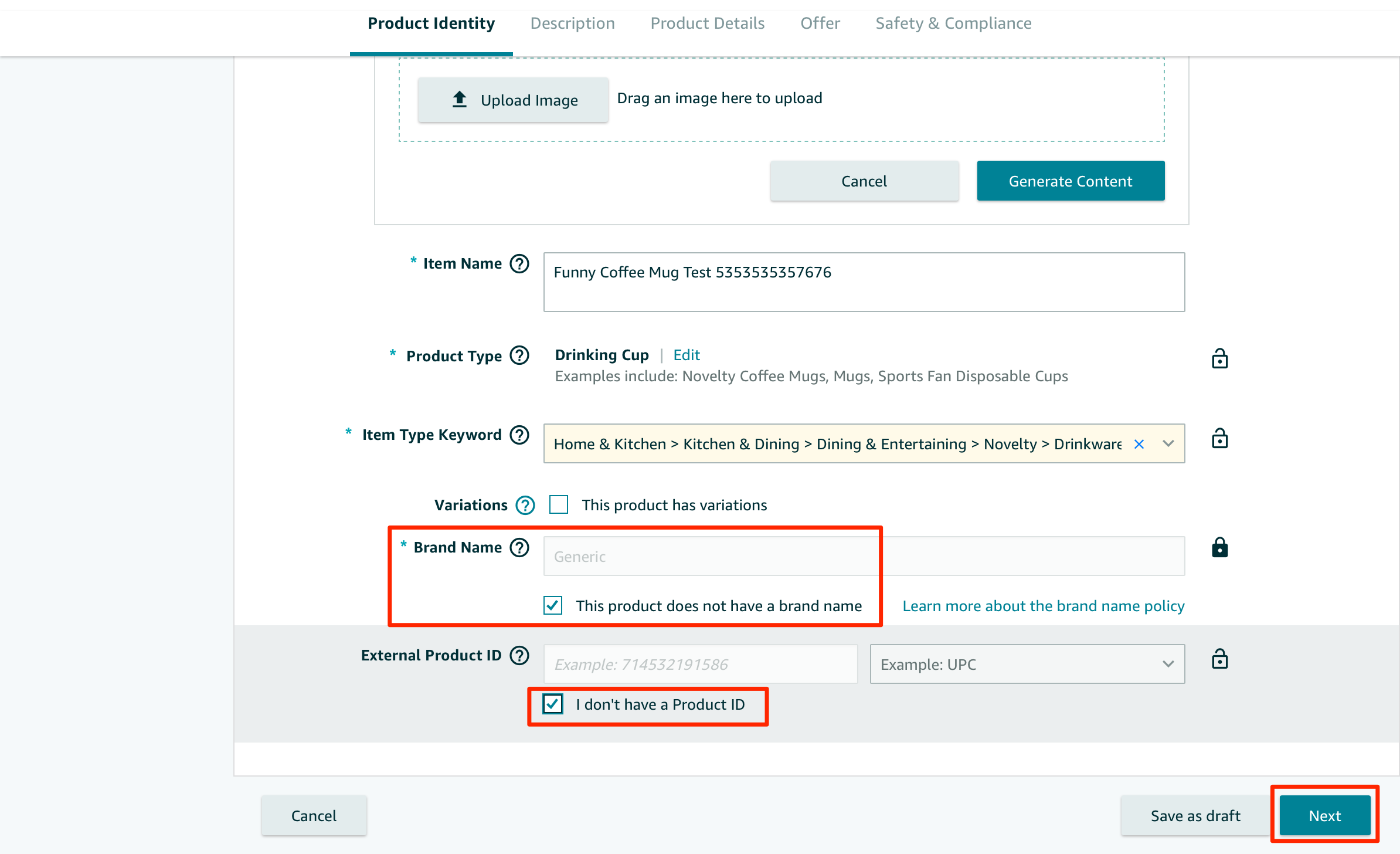Click the Item Name help icon
The height and width of the screenshot is (854, 1400).
519,264
